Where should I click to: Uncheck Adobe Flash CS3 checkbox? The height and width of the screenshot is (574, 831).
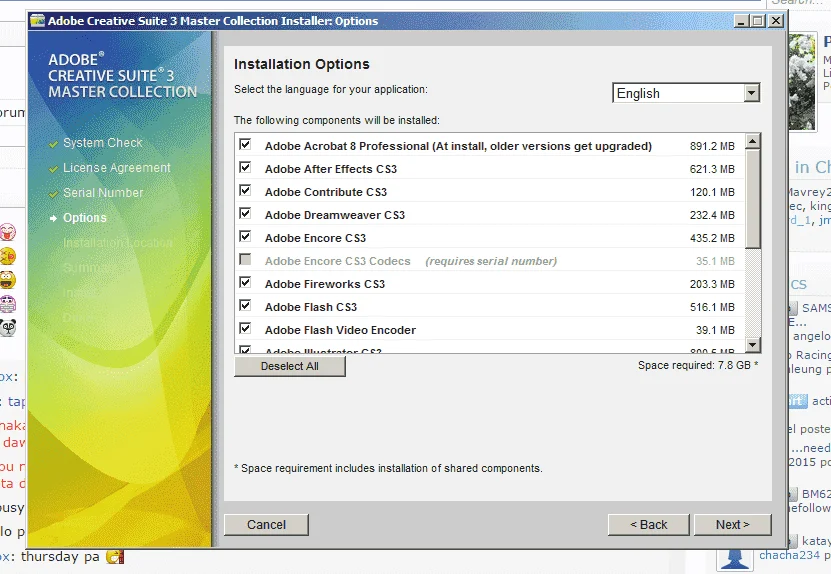245,305
